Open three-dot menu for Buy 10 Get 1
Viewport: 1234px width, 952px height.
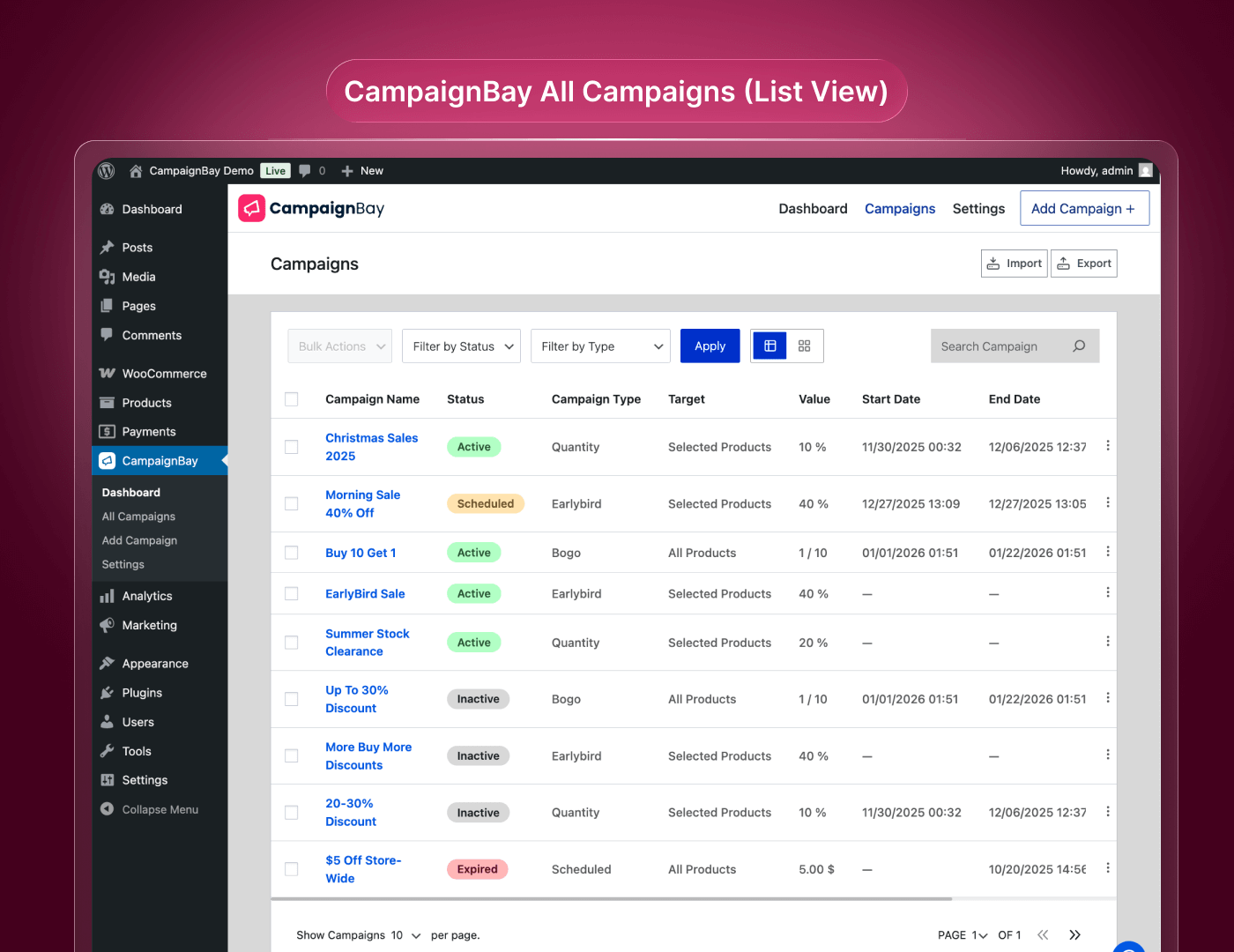[1107, 552]
